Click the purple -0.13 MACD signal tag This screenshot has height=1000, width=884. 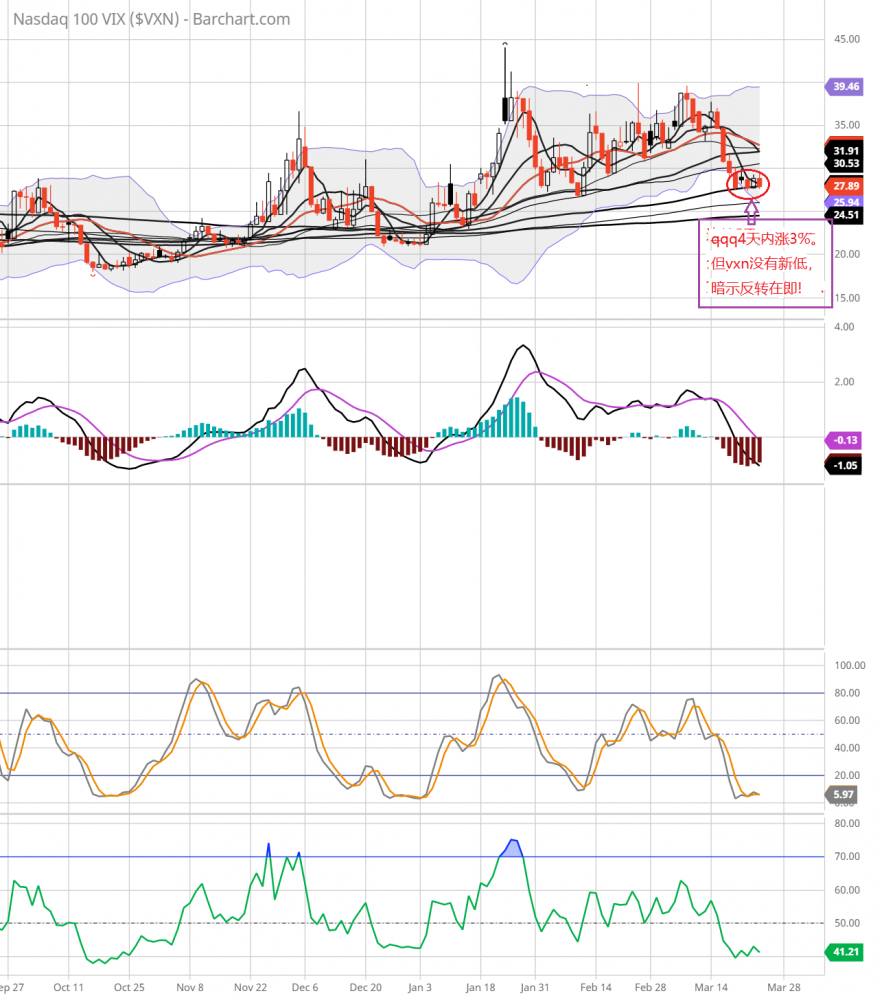tap(845, 440)
